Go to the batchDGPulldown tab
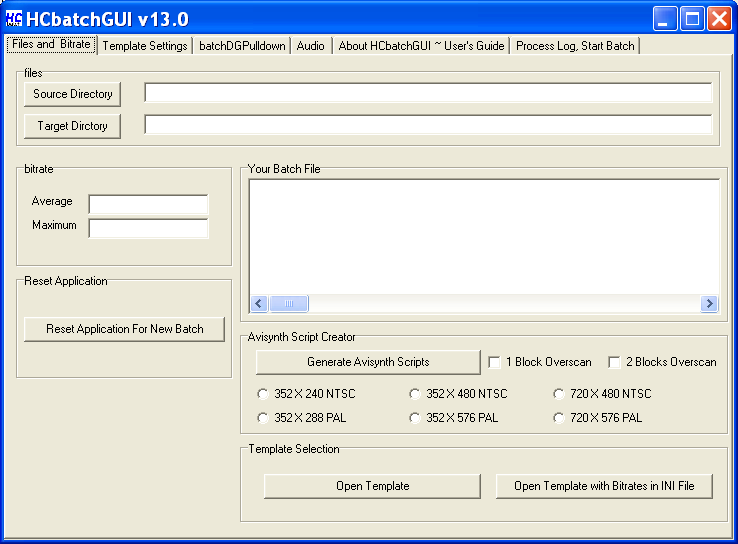This screenshot has height=544, width=738. pos(242,46)
